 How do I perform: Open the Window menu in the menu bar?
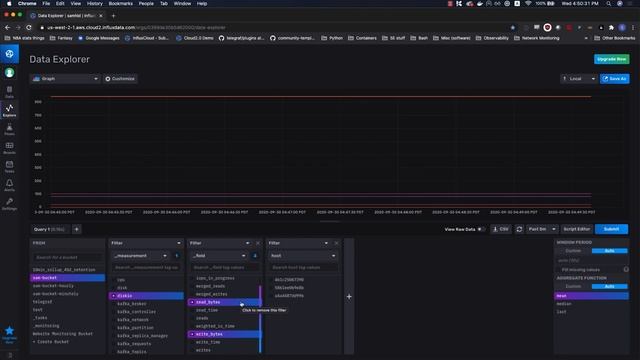(x=182, y=4)
